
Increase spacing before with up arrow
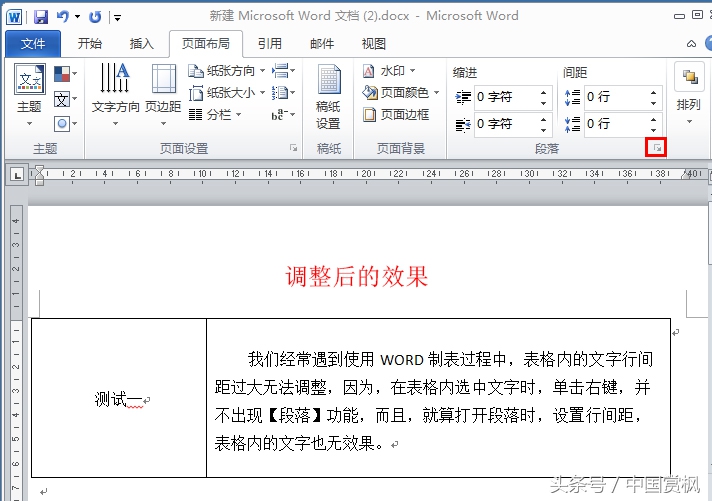click(x=653, y=92)
